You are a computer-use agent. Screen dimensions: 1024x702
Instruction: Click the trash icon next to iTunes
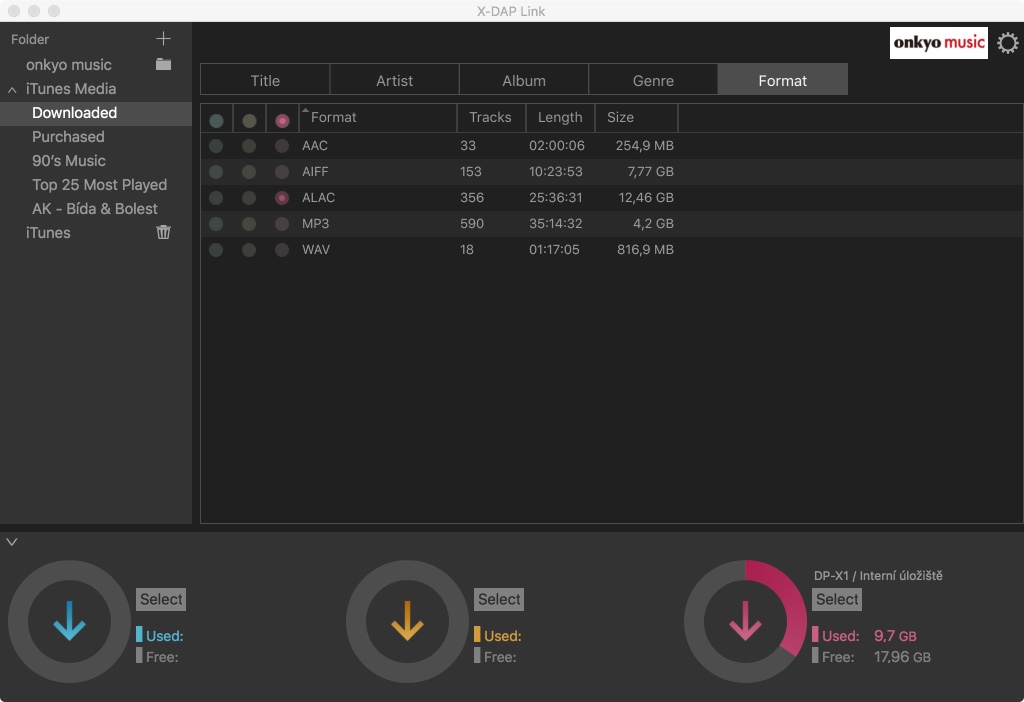(x=163, y=232)
